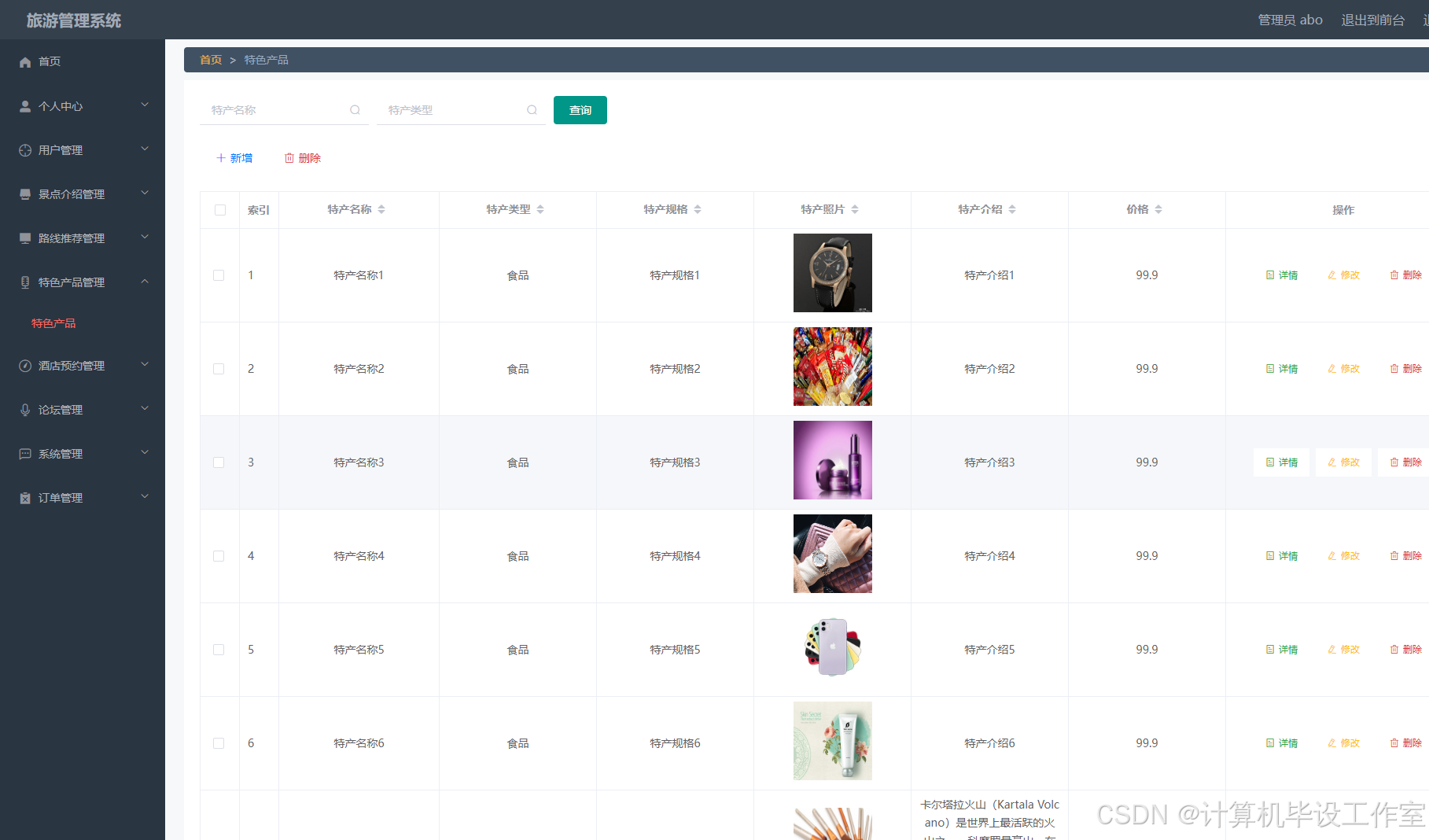This screenshot has height=840, width=1429.
Task: Click the 特产介绍4 table cell
Action: [989, 556]
